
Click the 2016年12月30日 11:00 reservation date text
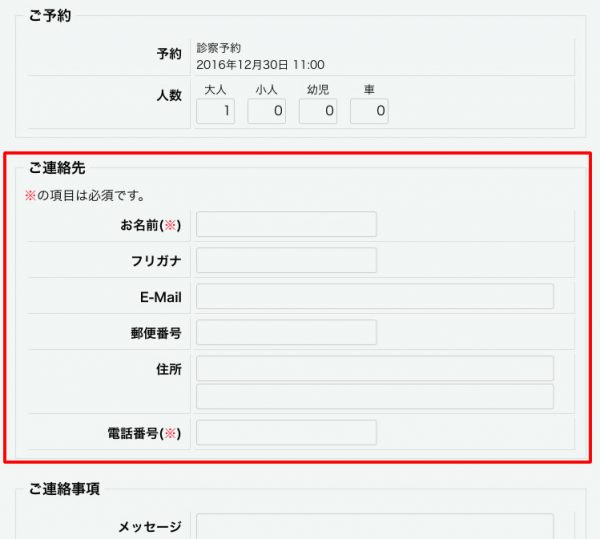(x=261, y=65)
